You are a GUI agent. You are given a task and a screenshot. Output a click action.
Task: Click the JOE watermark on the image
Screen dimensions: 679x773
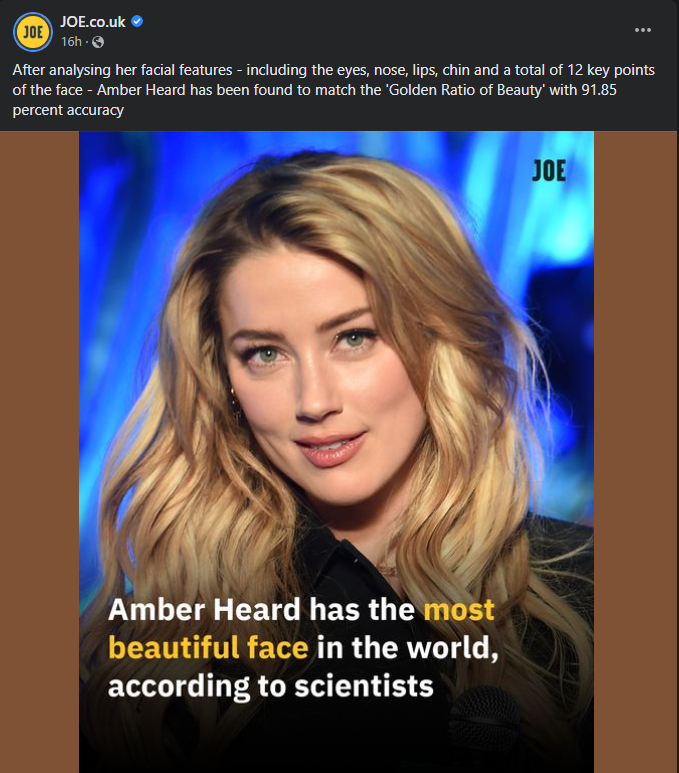[x=548, y=171]
